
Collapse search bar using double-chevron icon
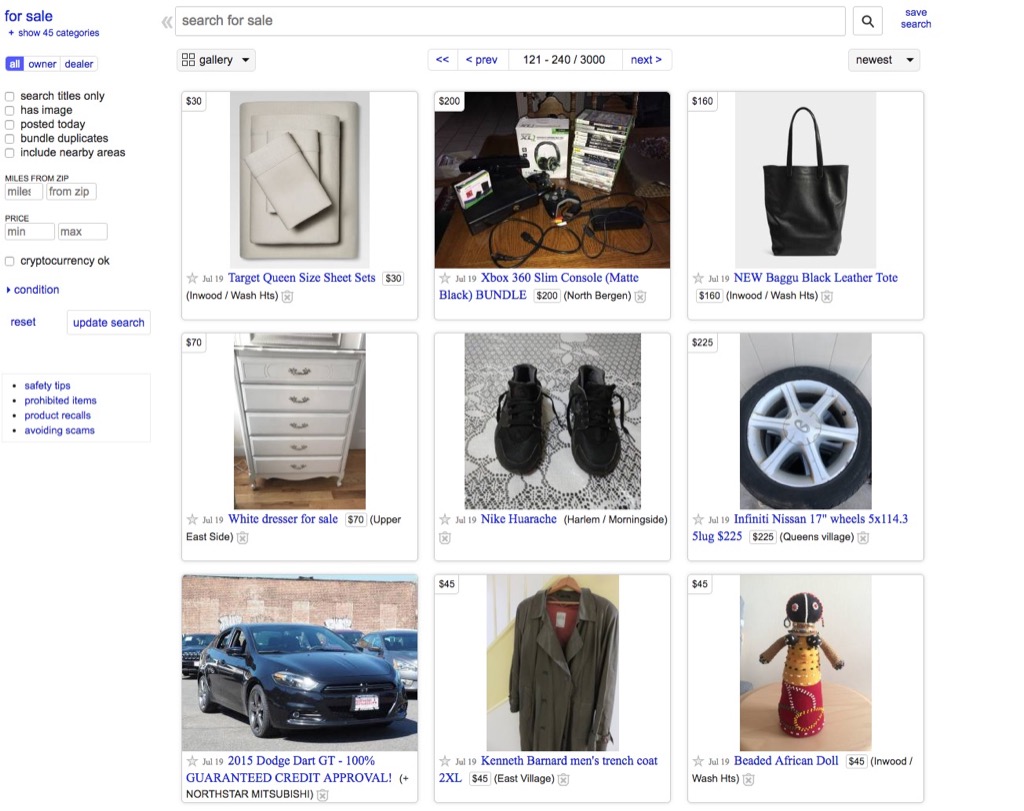pyautogui.click(x=165, y=20)
